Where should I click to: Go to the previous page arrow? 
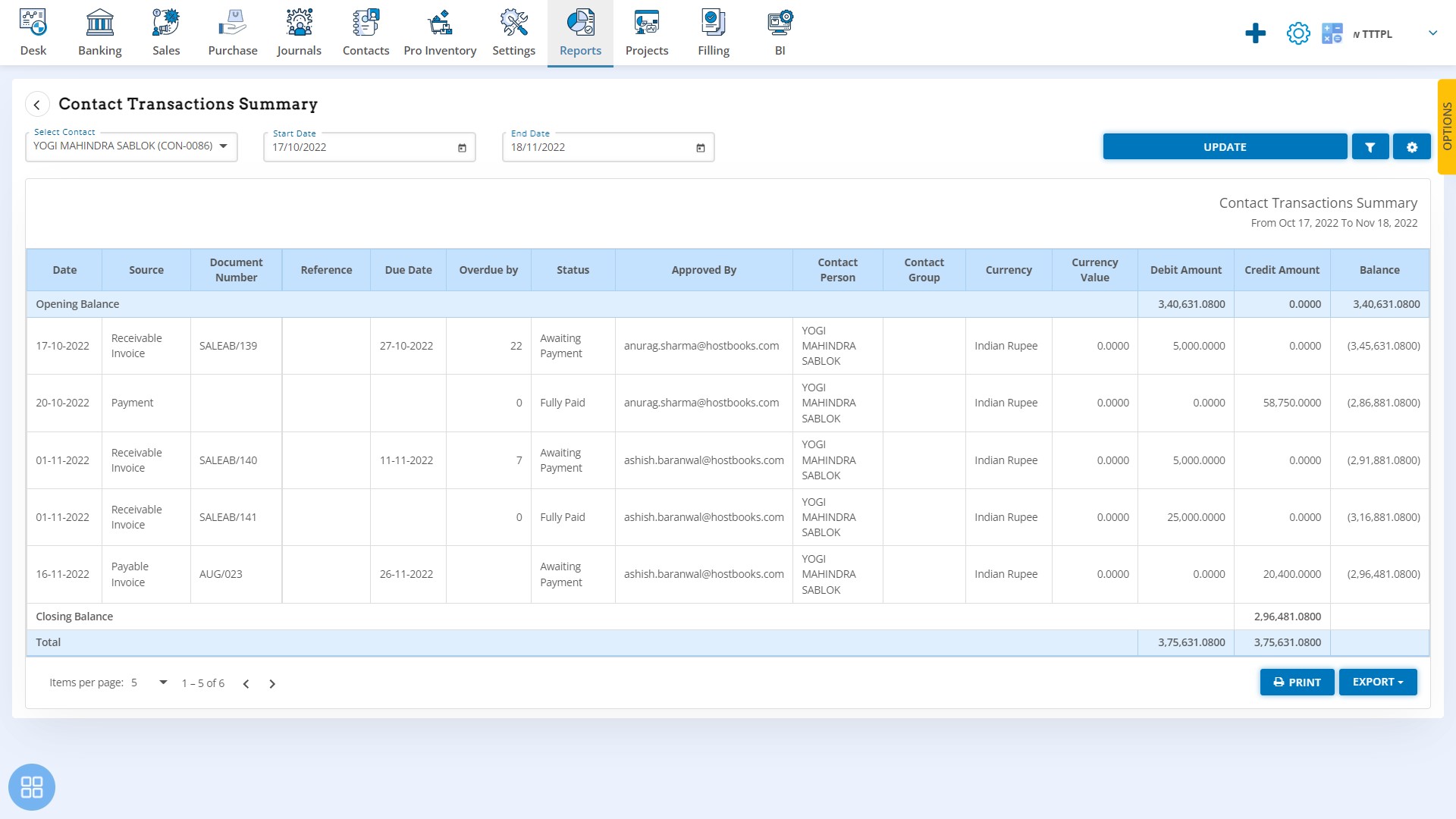click(x=246, y=683)
